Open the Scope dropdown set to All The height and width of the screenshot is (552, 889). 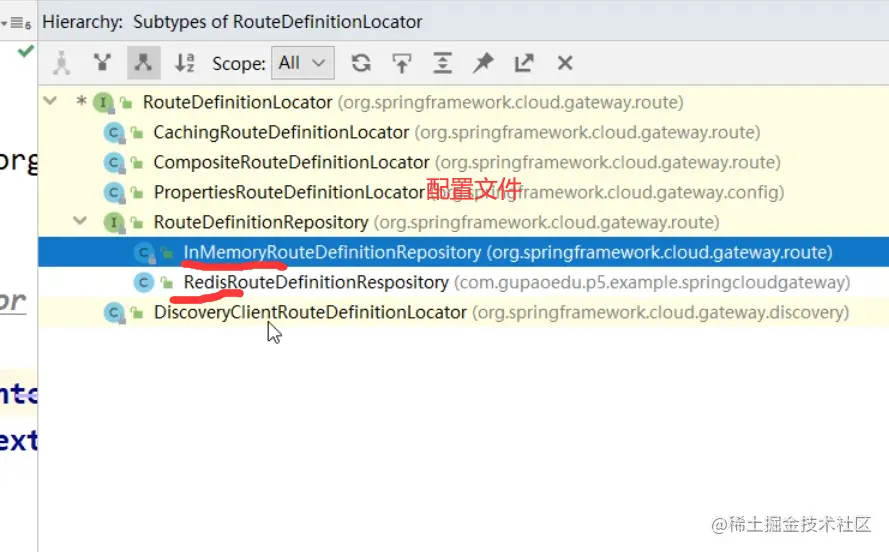pos(303,63)
